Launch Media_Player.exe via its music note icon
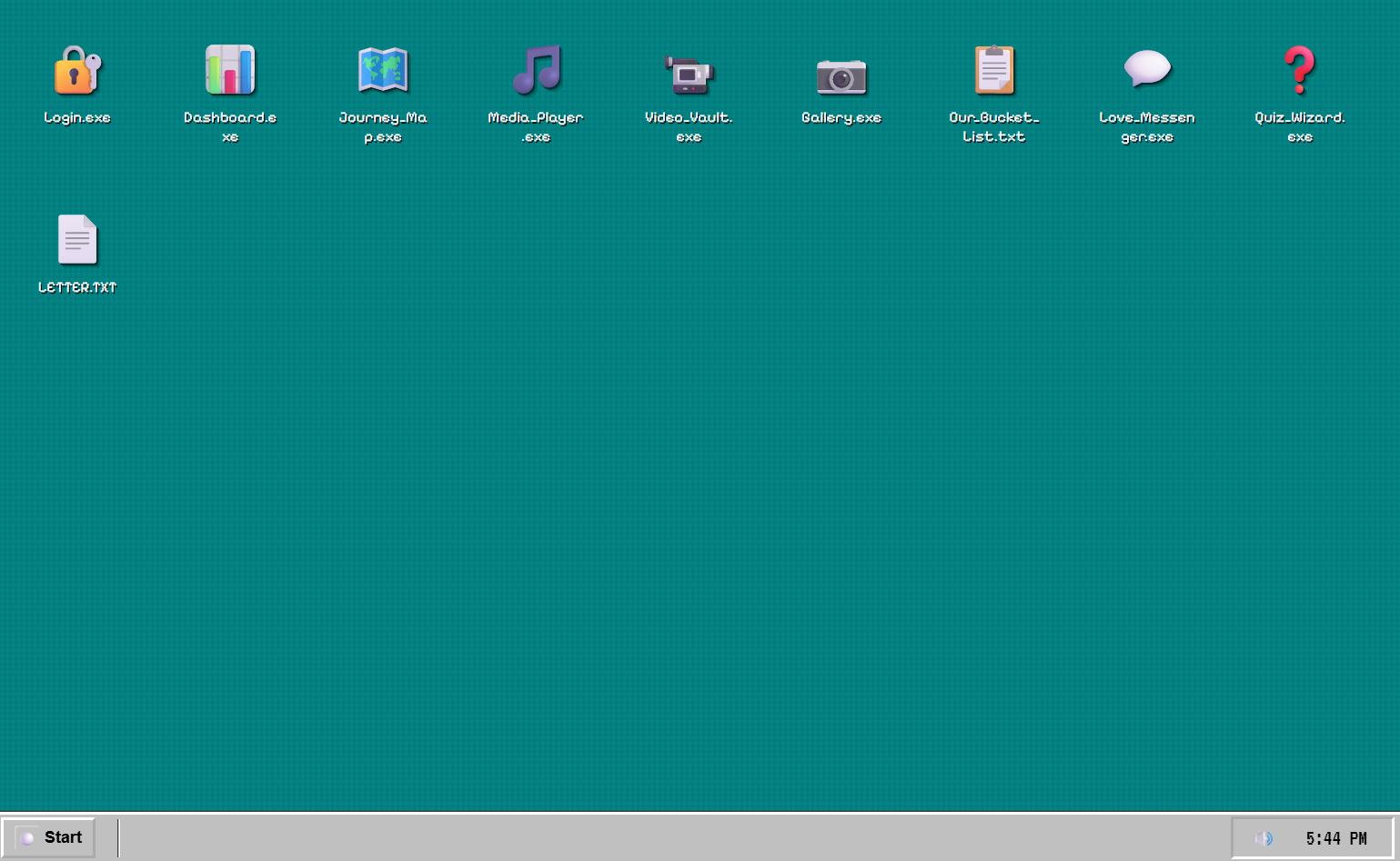1400x861 pixels. (x=536, y=71)
